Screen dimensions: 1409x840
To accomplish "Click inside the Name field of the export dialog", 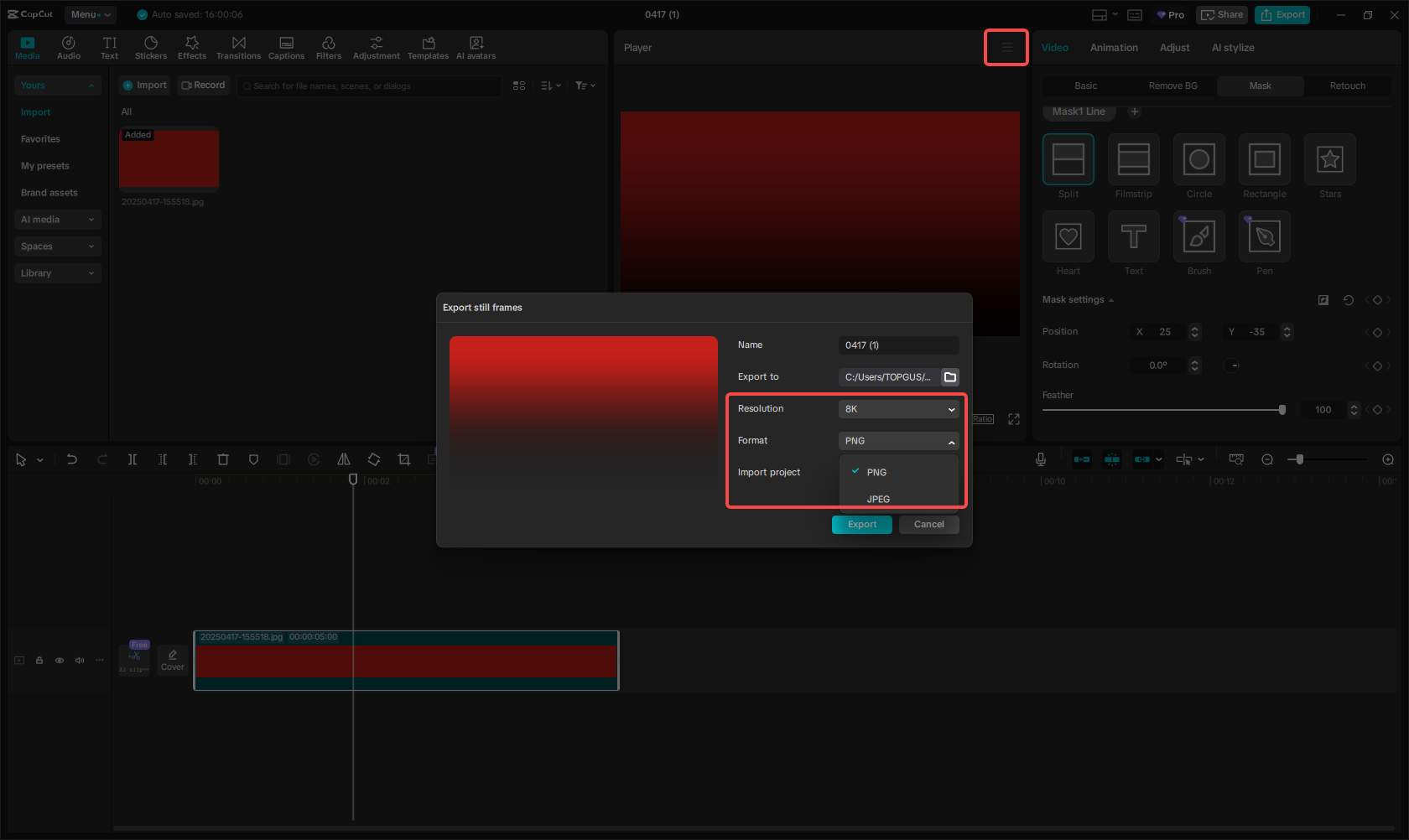I will 898,345.
